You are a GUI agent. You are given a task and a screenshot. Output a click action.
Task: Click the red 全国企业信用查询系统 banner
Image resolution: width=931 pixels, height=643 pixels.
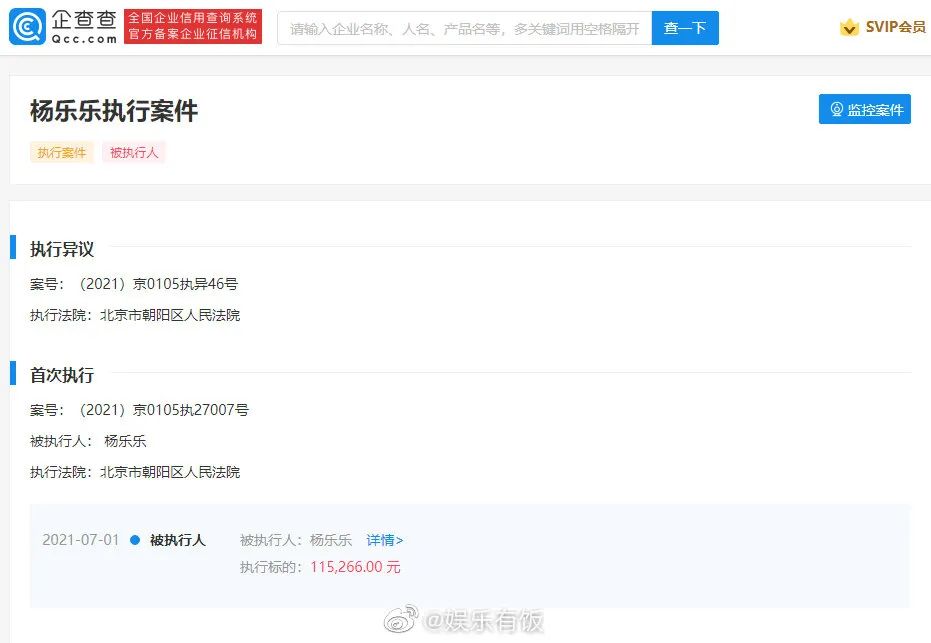tap(193, 26)
